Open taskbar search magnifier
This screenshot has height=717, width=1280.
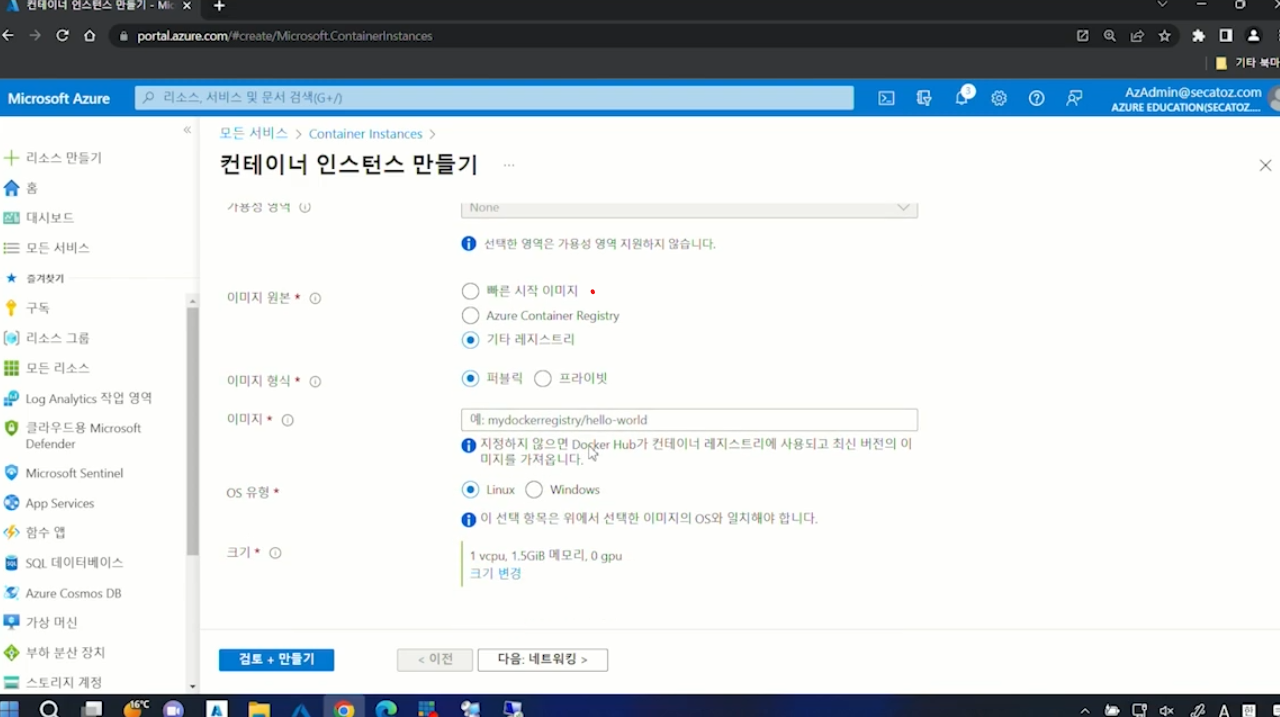click(49, 709)
